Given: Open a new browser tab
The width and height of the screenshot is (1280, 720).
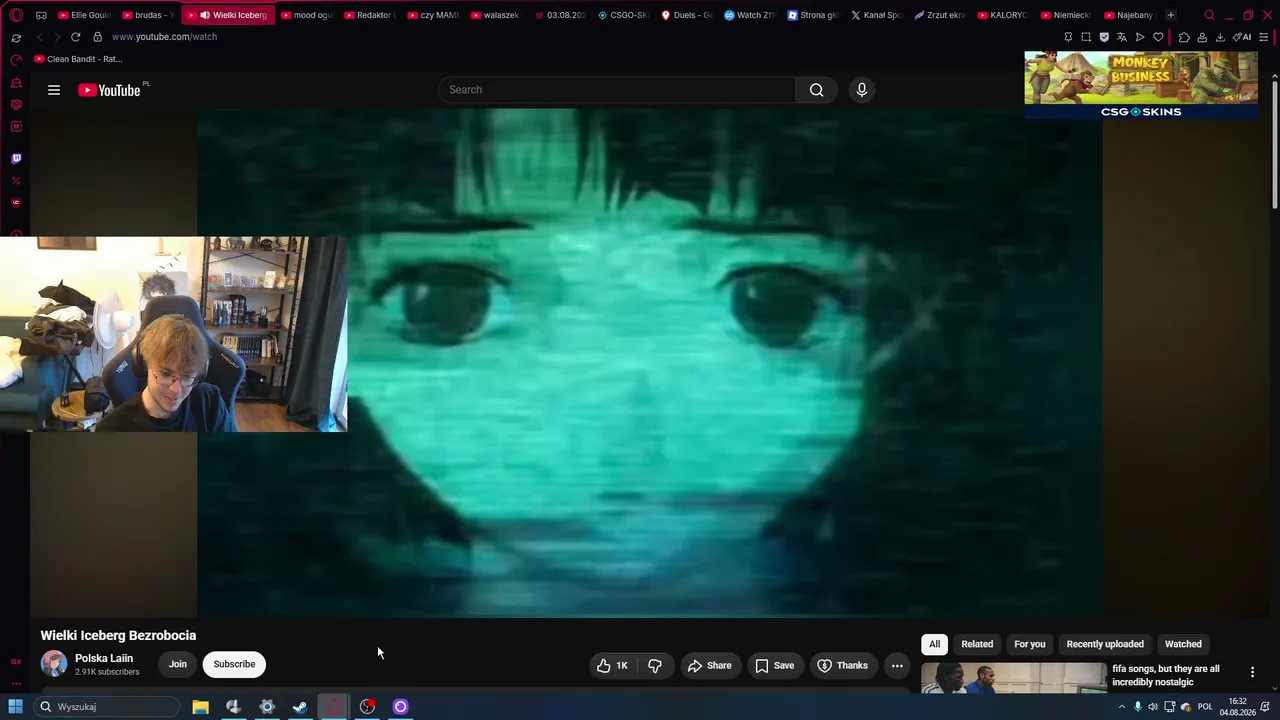Looking at the screenshot, I should (1171, 15).
